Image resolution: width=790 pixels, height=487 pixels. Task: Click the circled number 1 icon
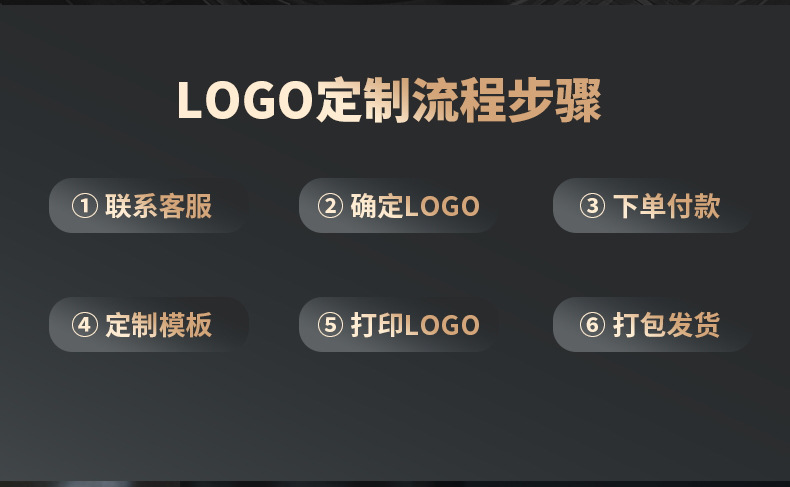85,205
